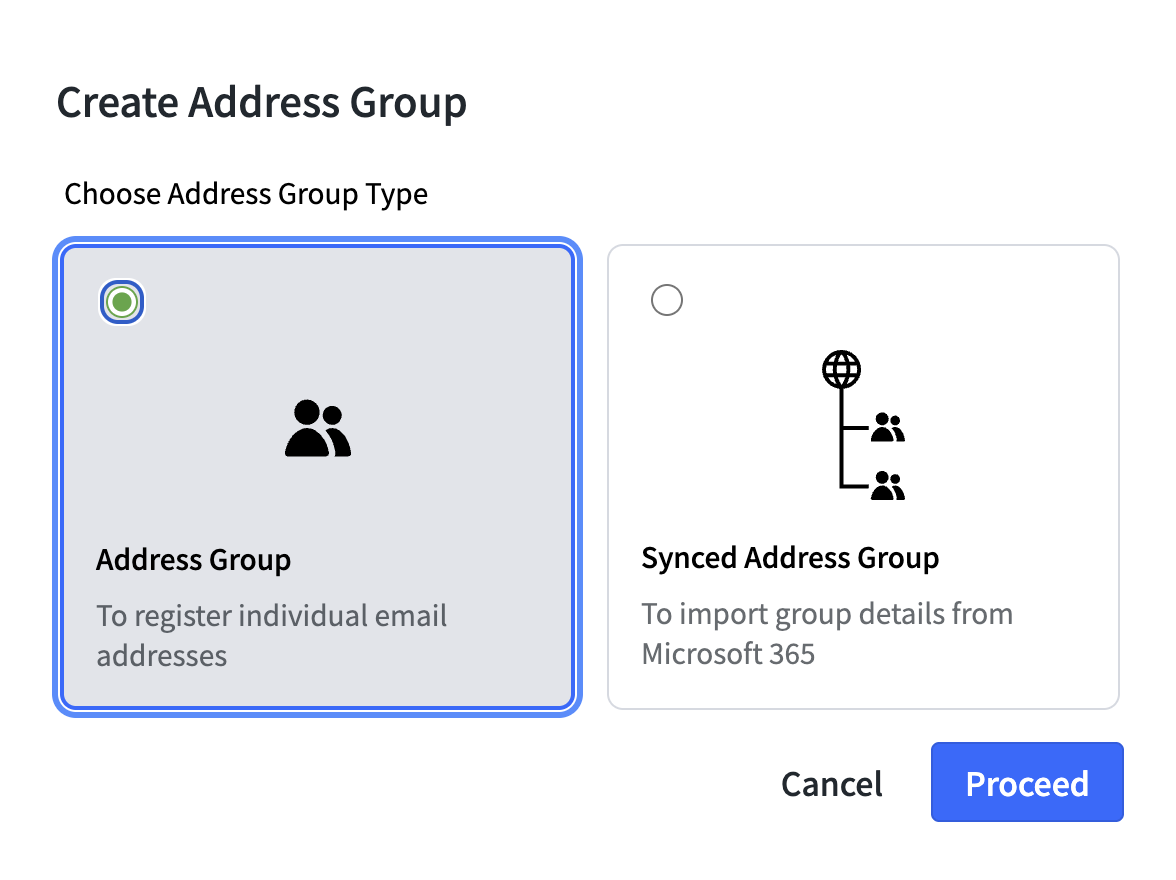Screen dimensions: 1176x880
Task: Click the Proceed button
Action: coord(1027,782)
